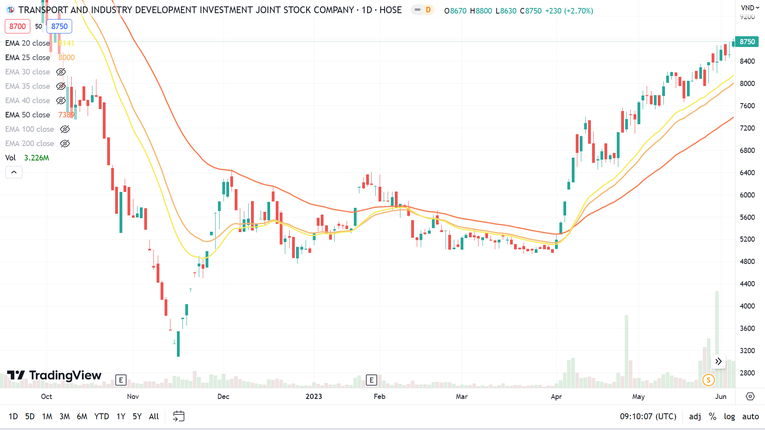Show the hidden EMA 30 indicator
Image resolution: width=765 pixels, height=430 pixels.
pyautogui.click(x=61, y=72)
